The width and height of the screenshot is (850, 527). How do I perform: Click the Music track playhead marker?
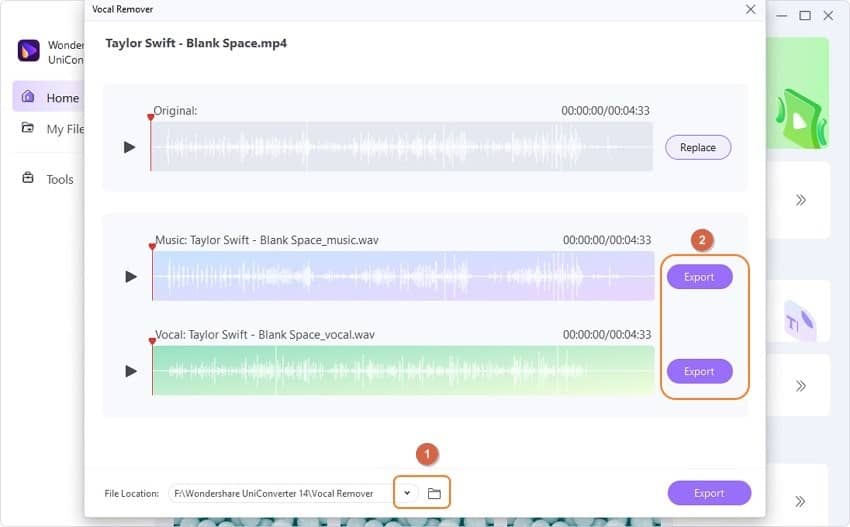click(x=152, y=247)
